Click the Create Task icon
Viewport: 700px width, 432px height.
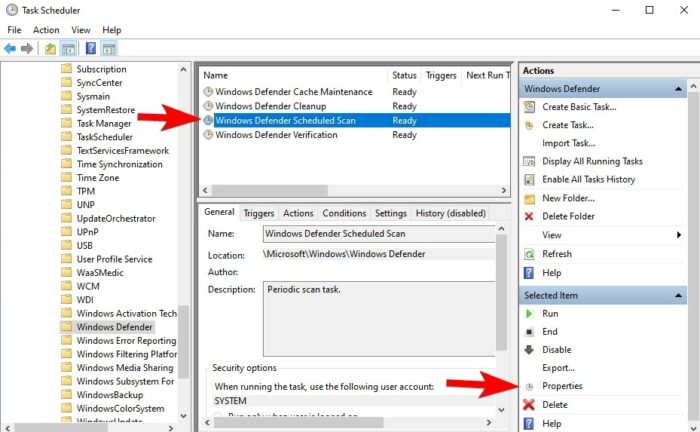coord(529,125)
